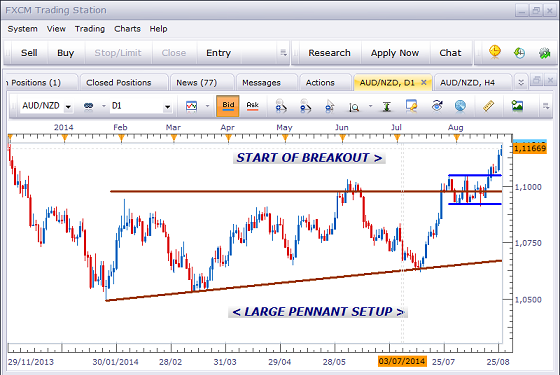Toggle Bid price display

[x=228, y=106]
